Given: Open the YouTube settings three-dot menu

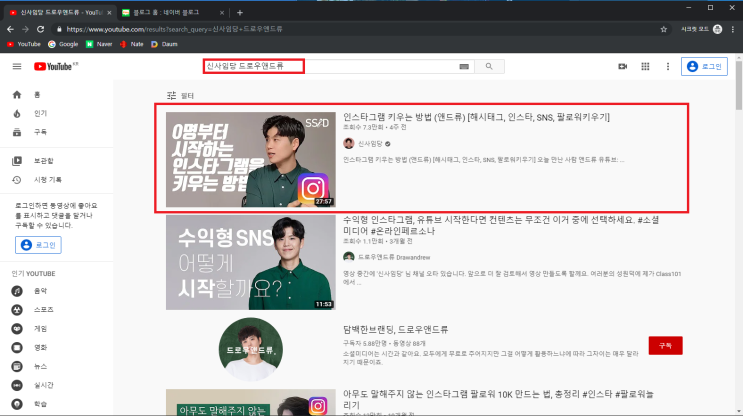Looking at the screenshot, I should pyautogui.click(x=668, y=66).
